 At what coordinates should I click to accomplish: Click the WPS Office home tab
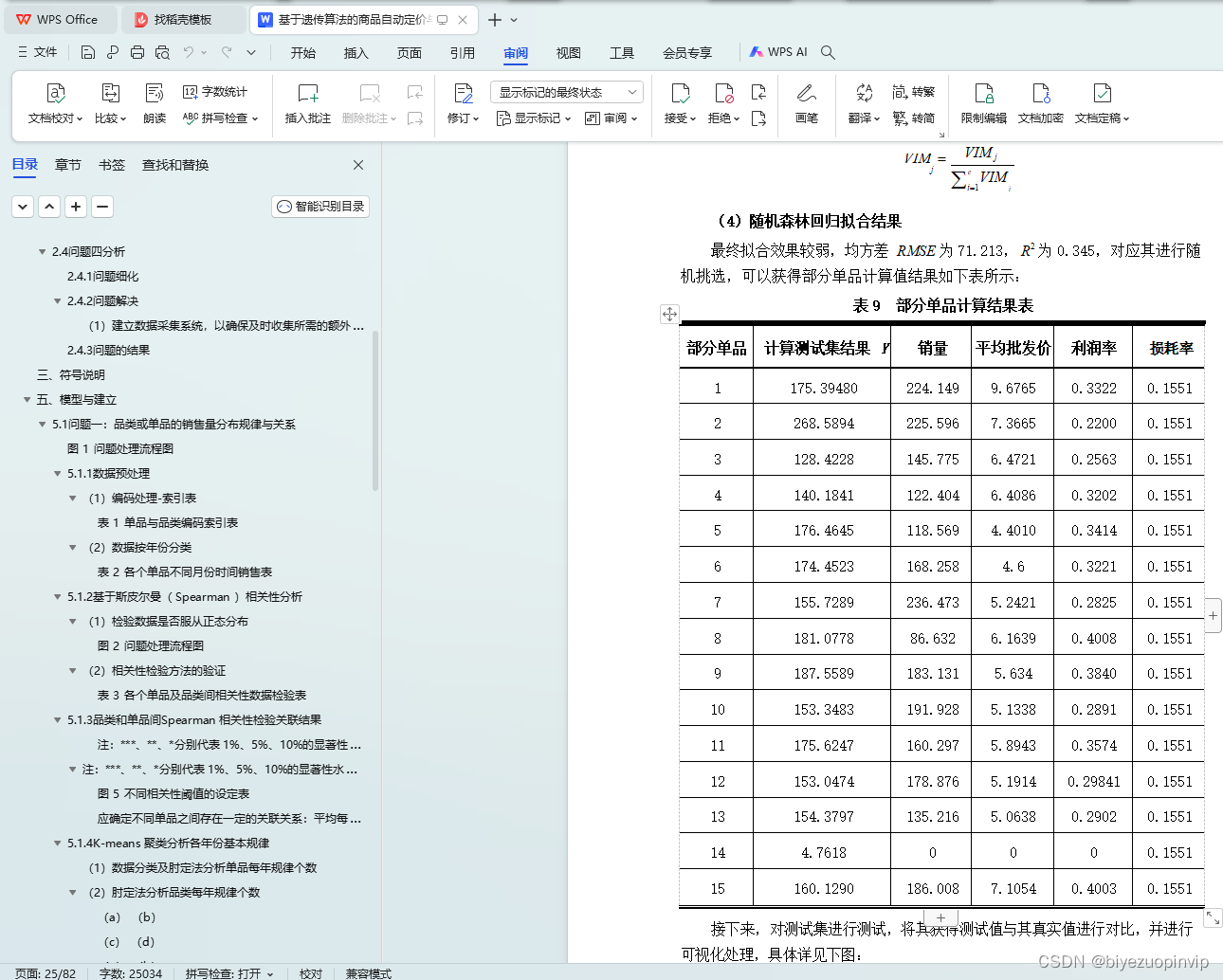(x=59, y=19)
